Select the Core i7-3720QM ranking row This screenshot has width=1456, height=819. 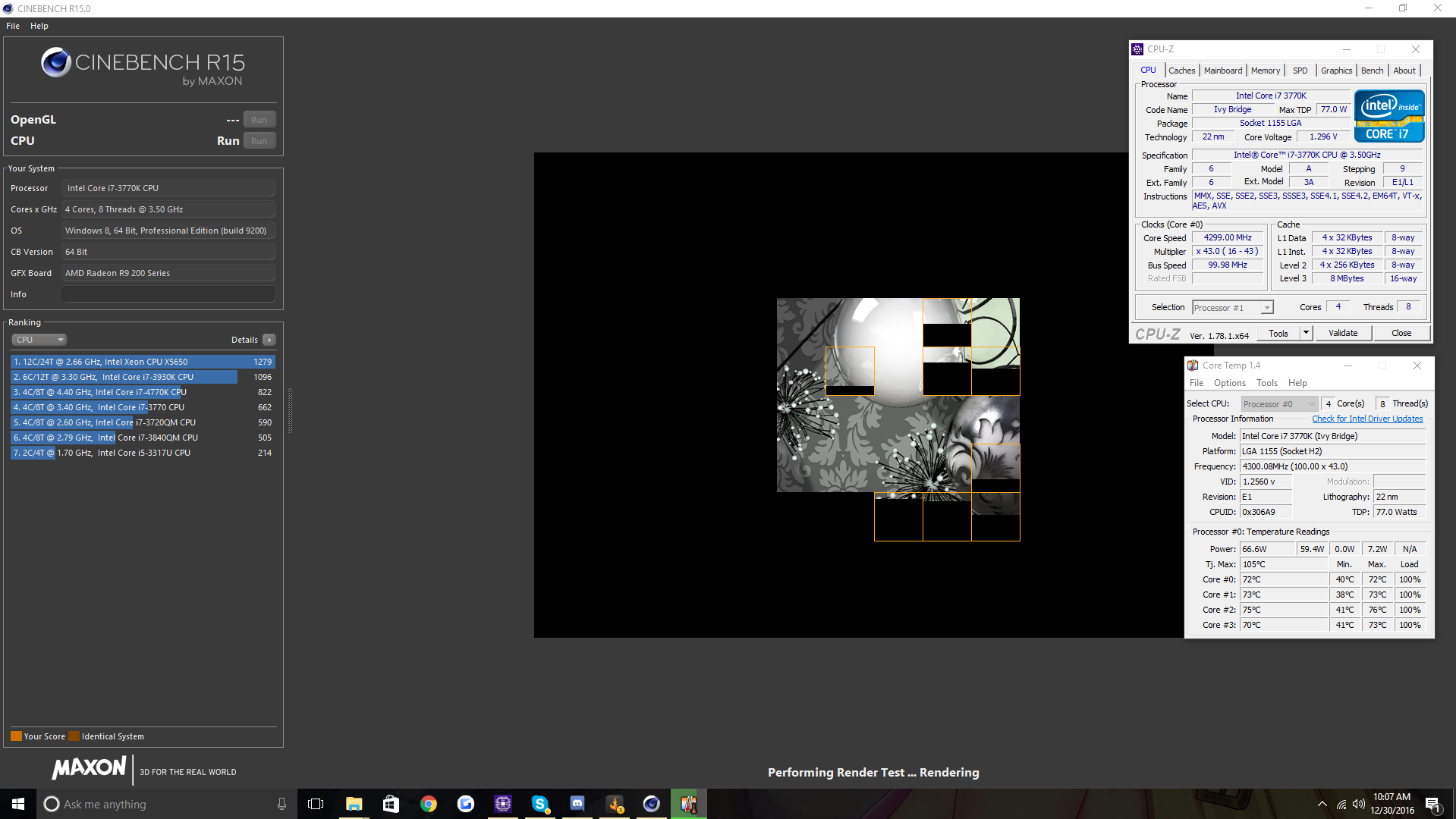pyautogui.click(x=143, y=422)
